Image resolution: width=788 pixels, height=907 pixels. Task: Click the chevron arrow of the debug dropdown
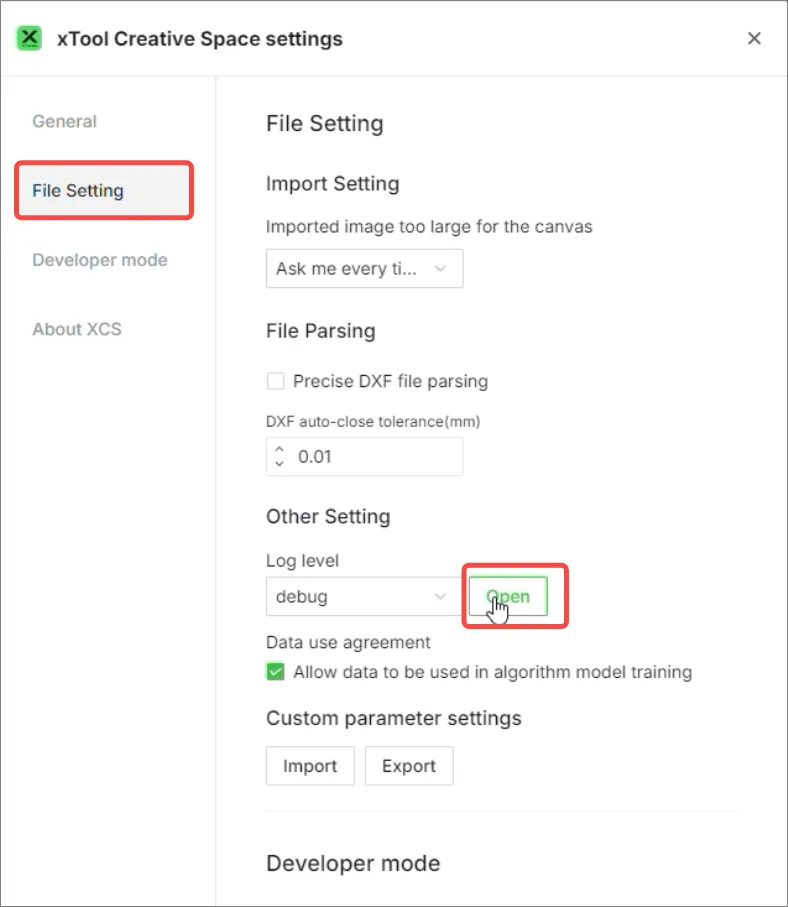tap(440, 596)
